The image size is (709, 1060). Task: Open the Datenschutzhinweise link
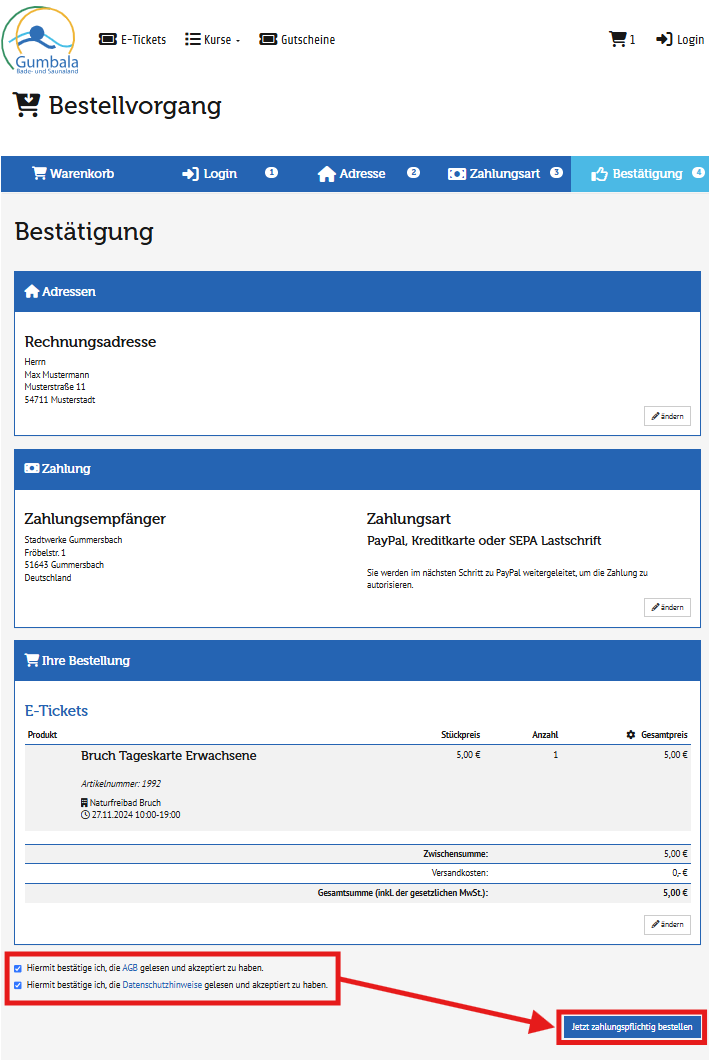(162, 985)
